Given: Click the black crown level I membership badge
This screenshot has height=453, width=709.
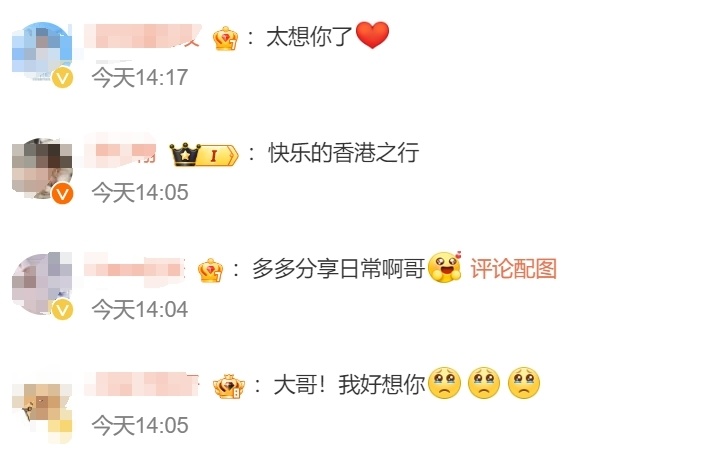Looking at the screenshot, I should [x=204, y=155].
